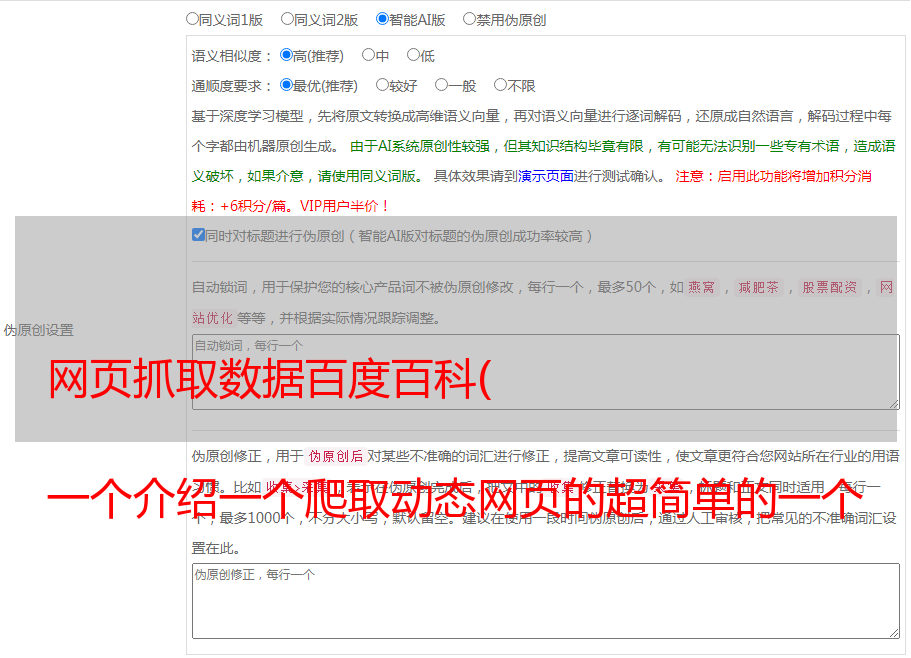The height and width of the screenshot is (658, 911).
Task: Grab the 伪原创修正 textarea resize handle
Action: (894, 633)
